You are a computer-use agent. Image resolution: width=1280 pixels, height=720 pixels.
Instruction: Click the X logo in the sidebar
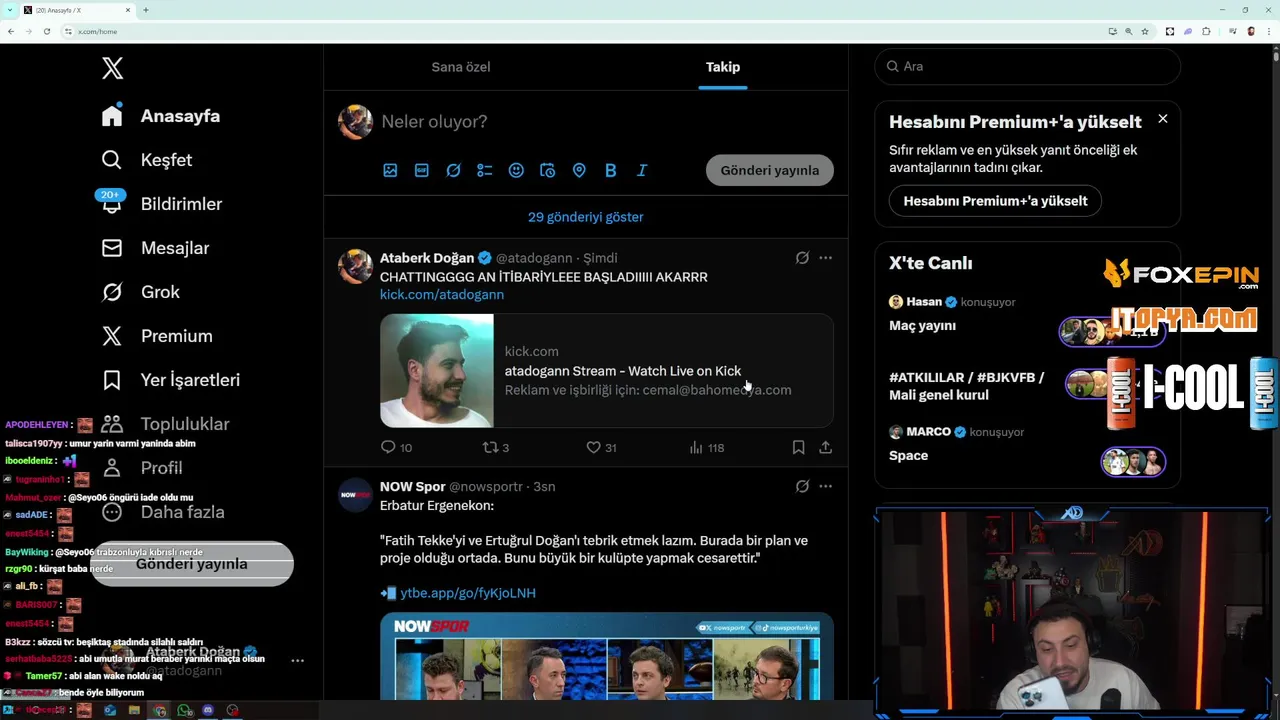pos(112,68)
